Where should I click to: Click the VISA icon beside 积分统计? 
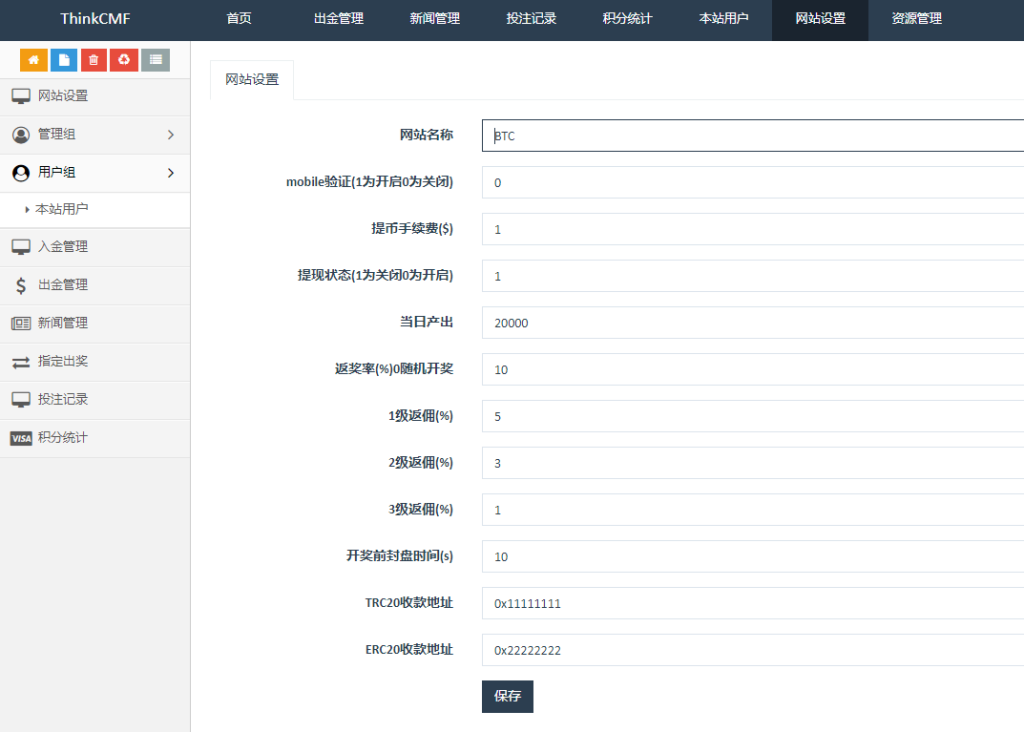click(x=21, y=438)
